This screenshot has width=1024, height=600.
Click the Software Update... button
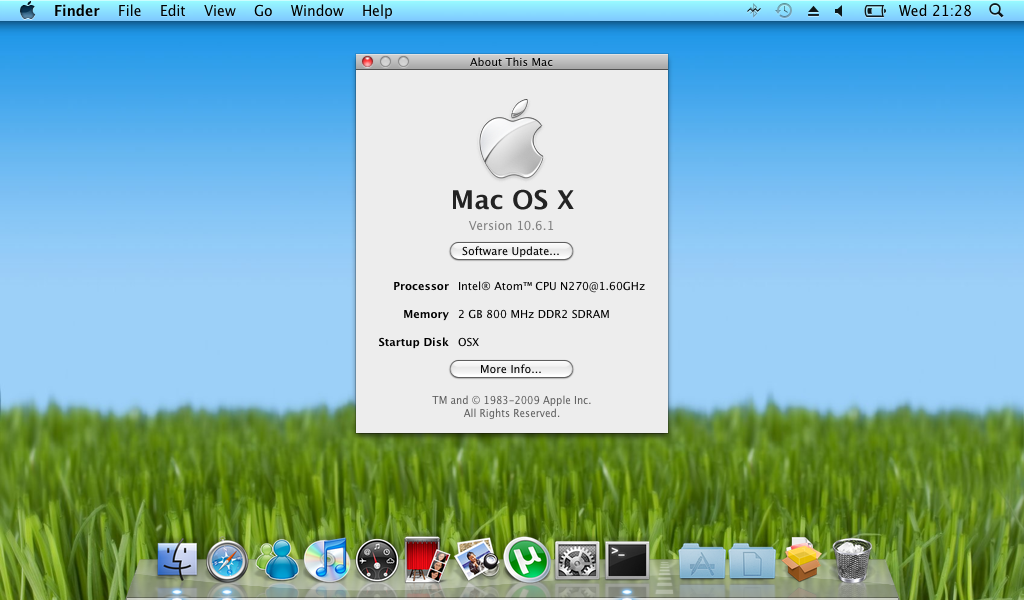click(511, 251)
